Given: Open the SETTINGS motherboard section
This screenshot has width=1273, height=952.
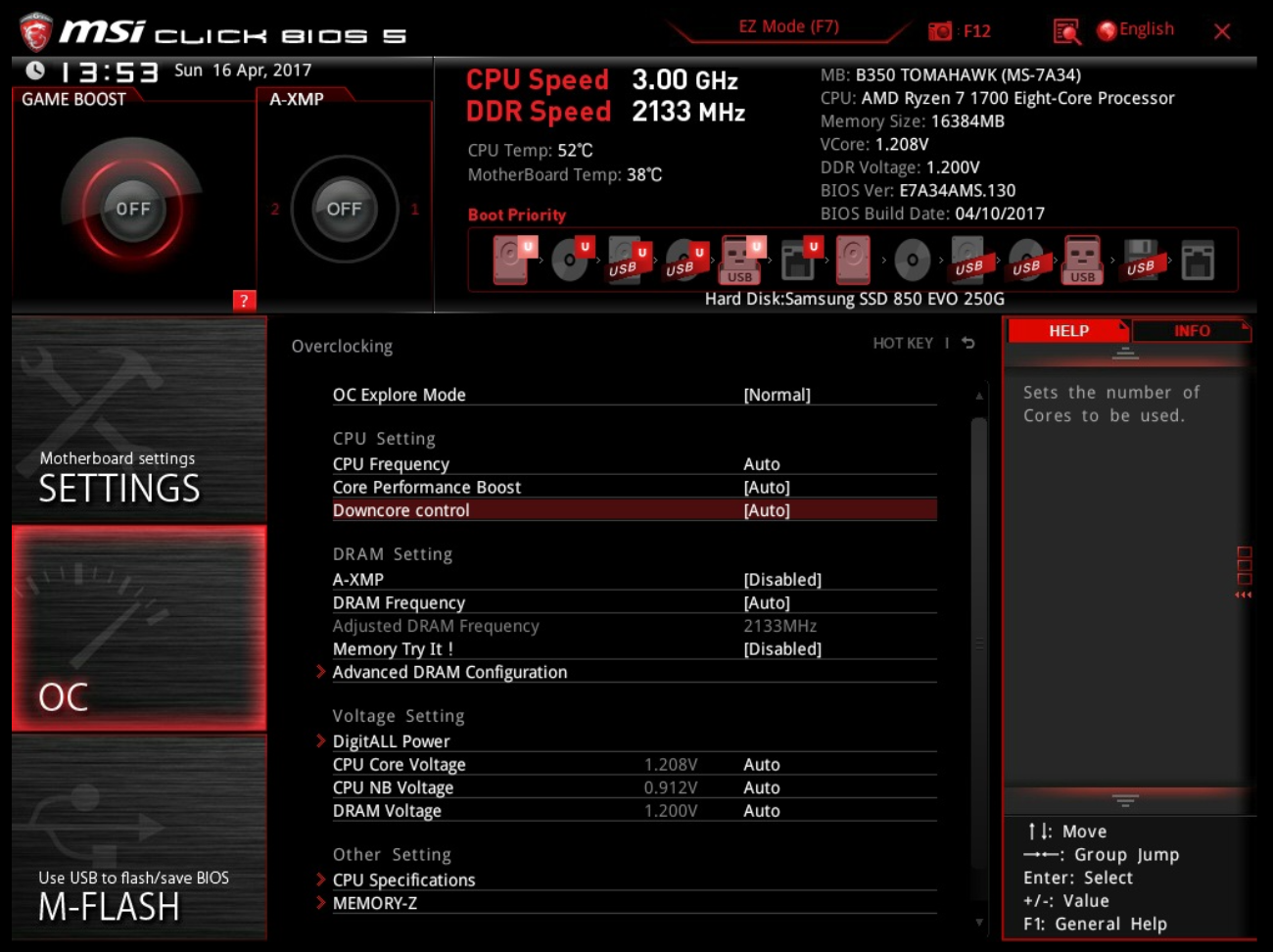Looking at the screenshot, I should [139, 419].
